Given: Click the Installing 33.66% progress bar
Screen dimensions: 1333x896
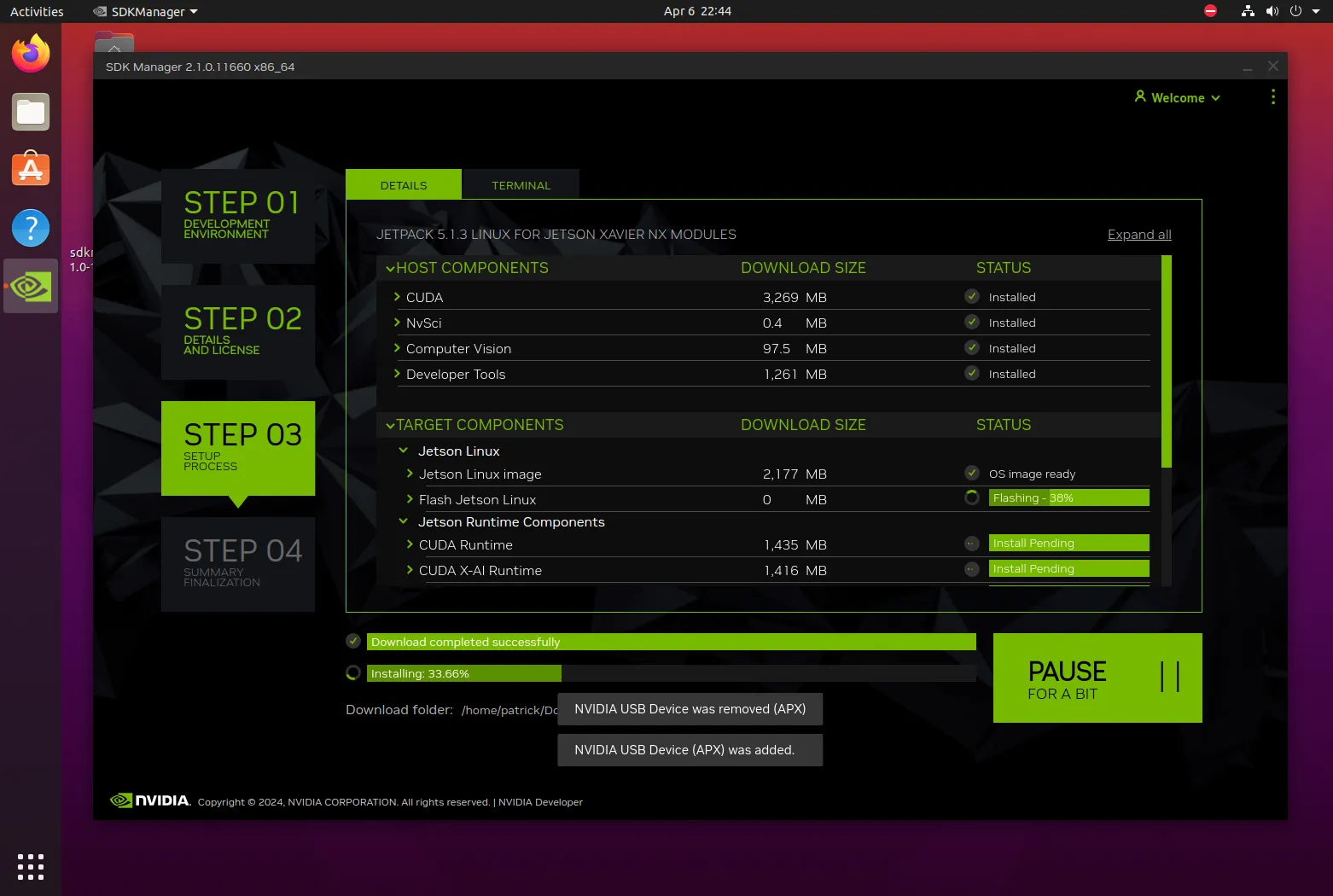Looking at the screenshot, I should point(672,673).
